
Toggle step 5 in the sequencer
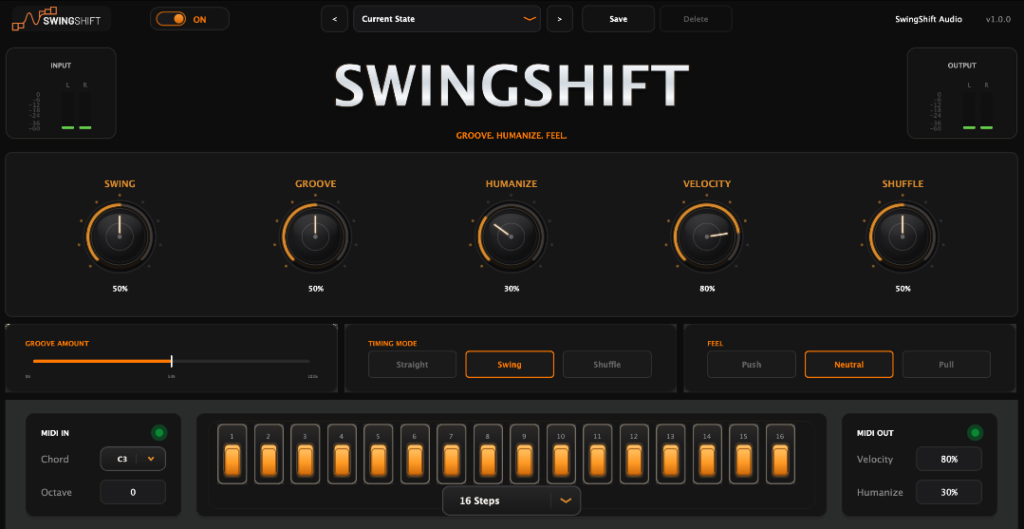pos(378,454)
